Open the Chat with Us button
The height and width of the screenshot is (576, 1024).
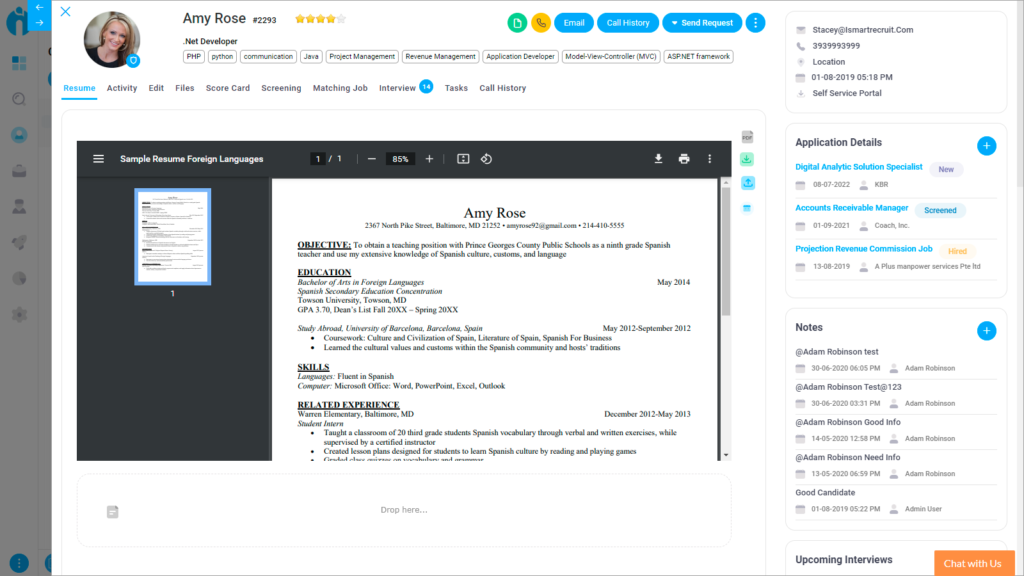click(x=973, y=563)
